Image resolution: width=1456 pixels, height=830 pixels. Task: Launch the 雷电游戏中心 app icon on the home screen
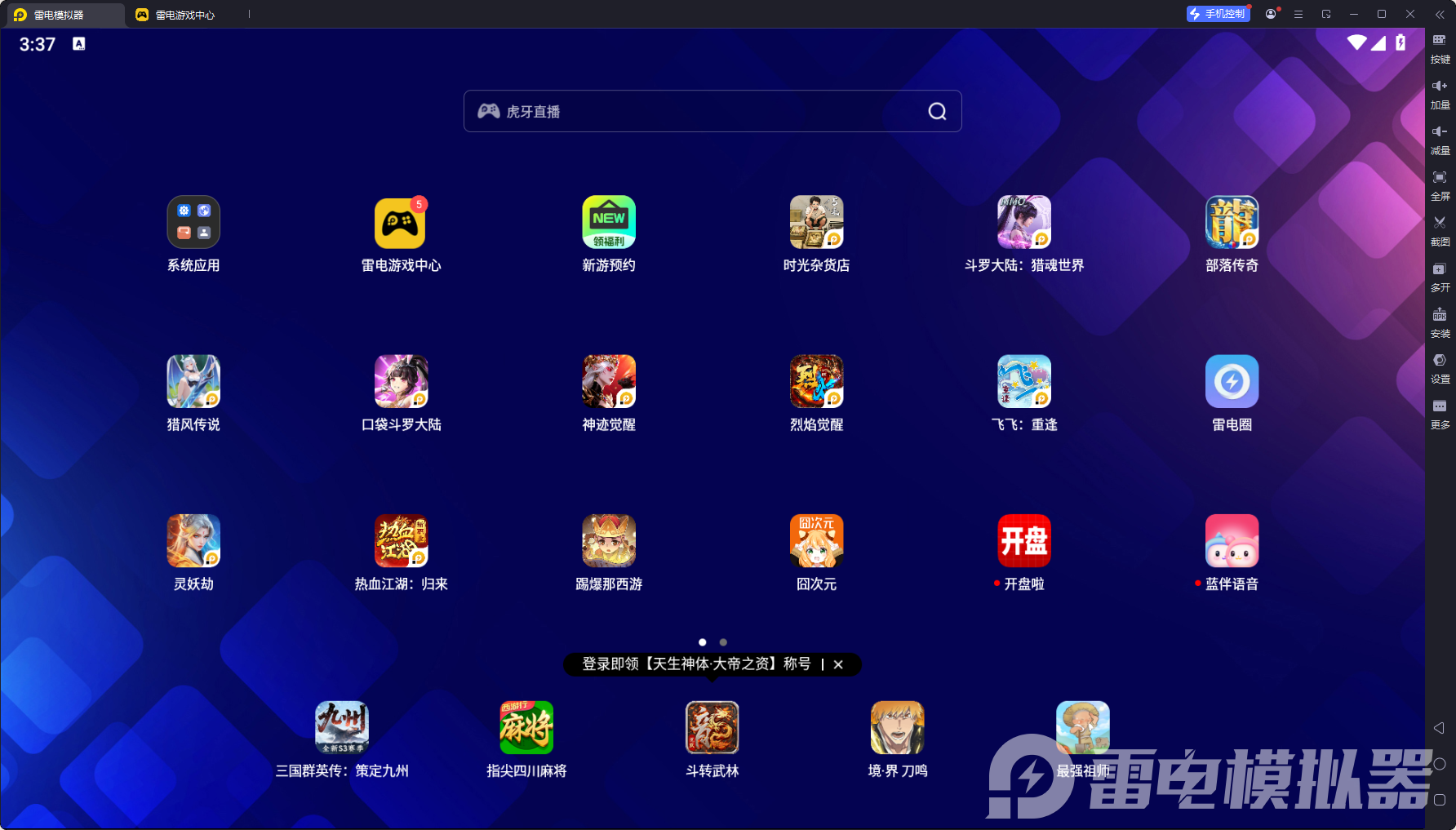pos(401,222)
